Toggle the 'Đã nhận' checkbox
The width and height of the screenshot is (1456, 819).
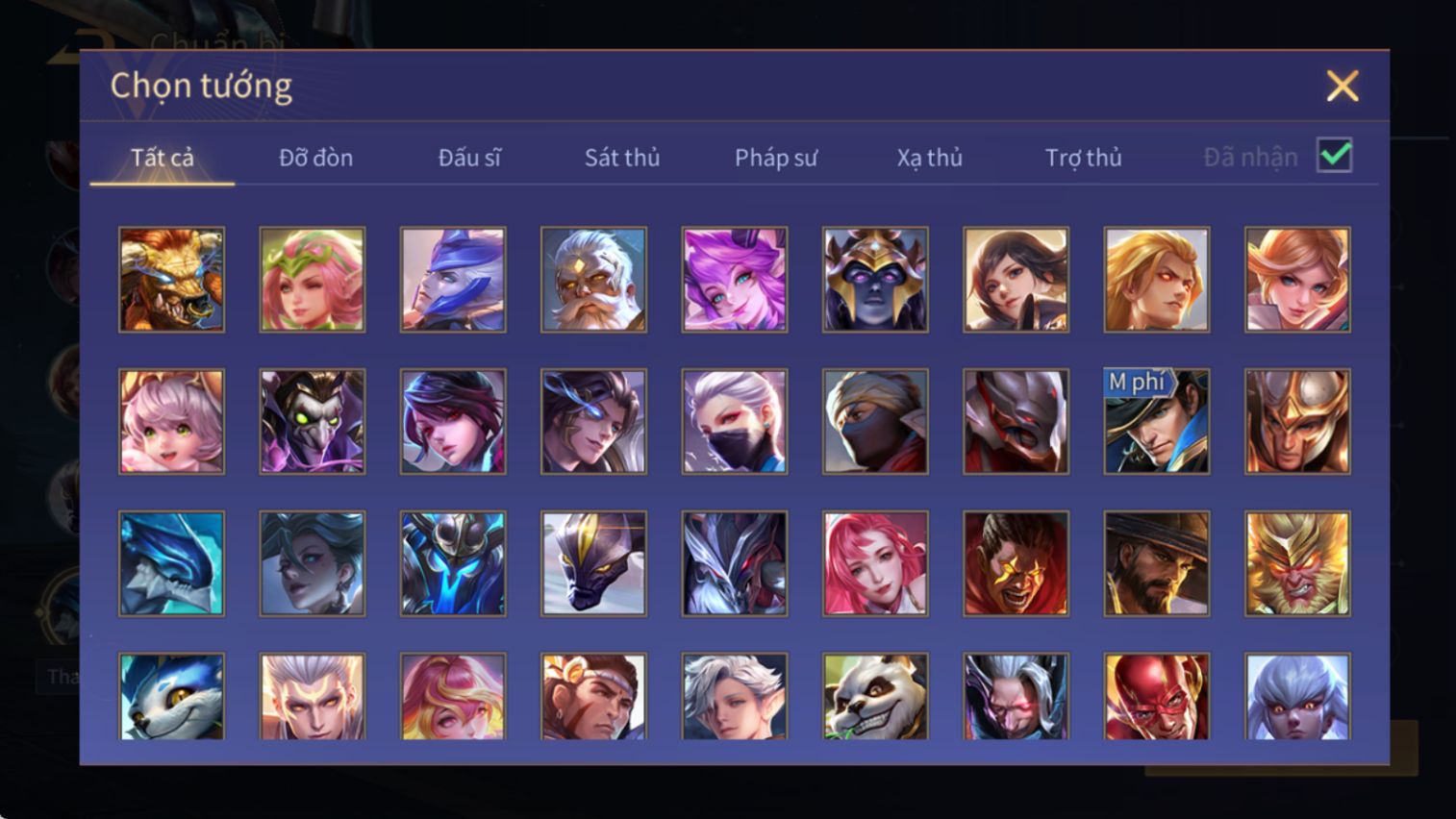point(1335,156)
